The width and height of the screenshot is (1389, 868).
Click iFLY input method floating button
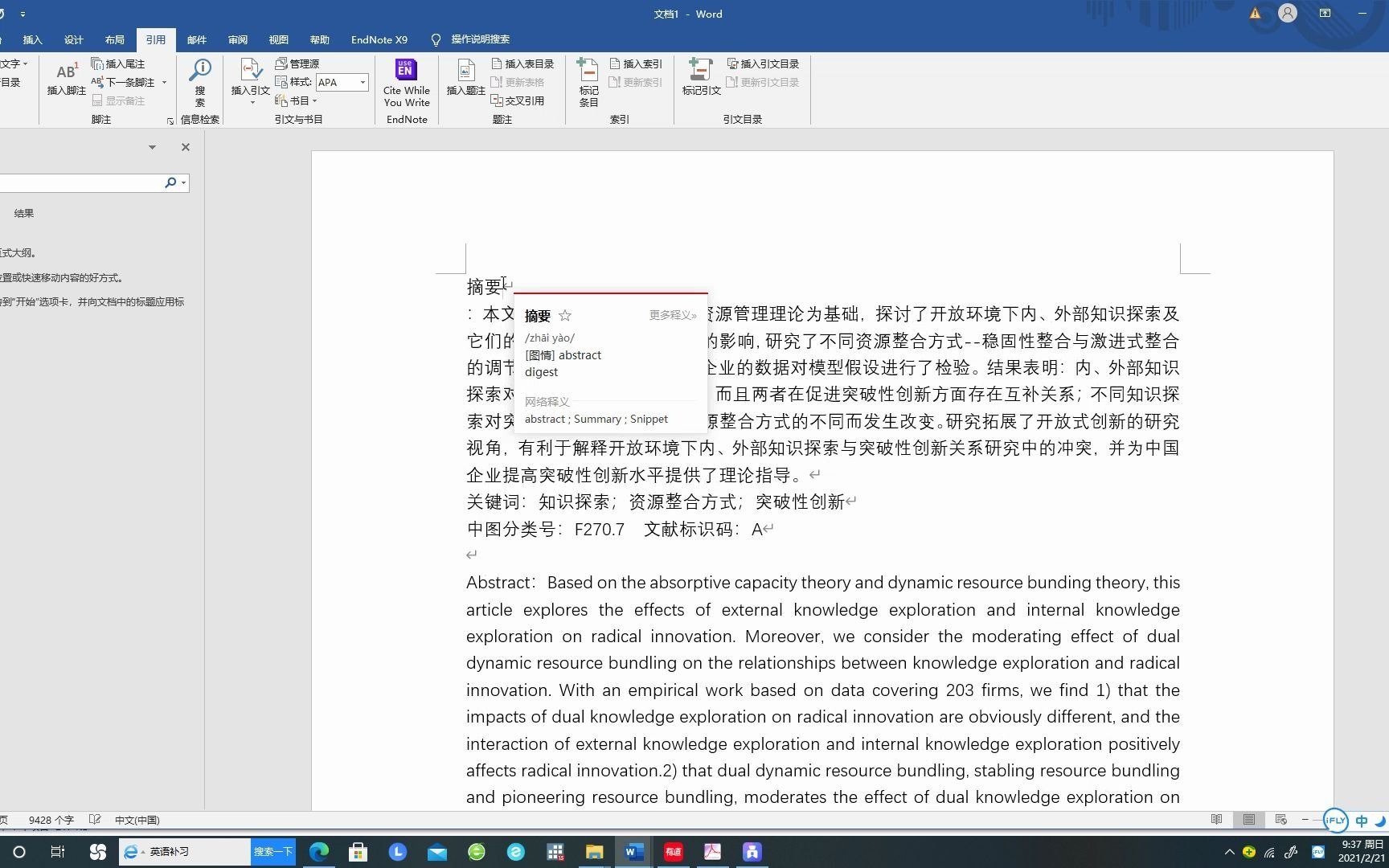tap(1335, 820)
